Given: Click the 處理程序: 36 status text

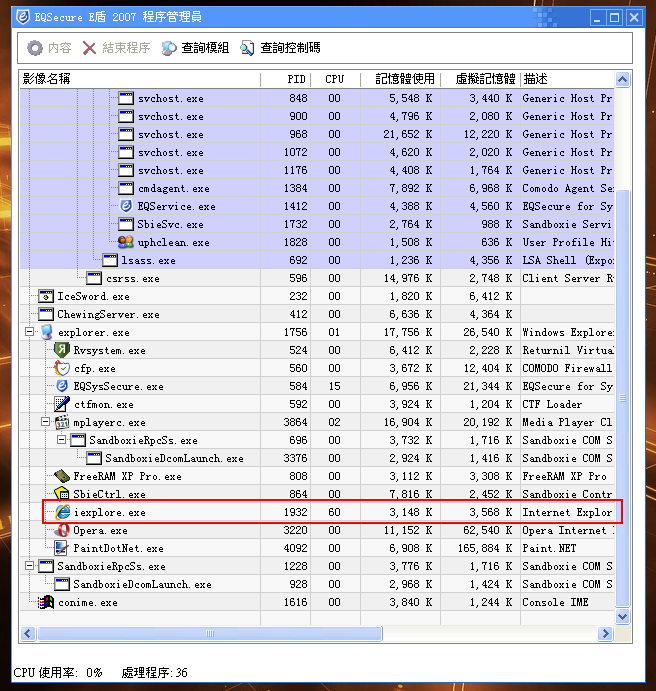Looking at the screenshot, I should (x=154, y=672).
